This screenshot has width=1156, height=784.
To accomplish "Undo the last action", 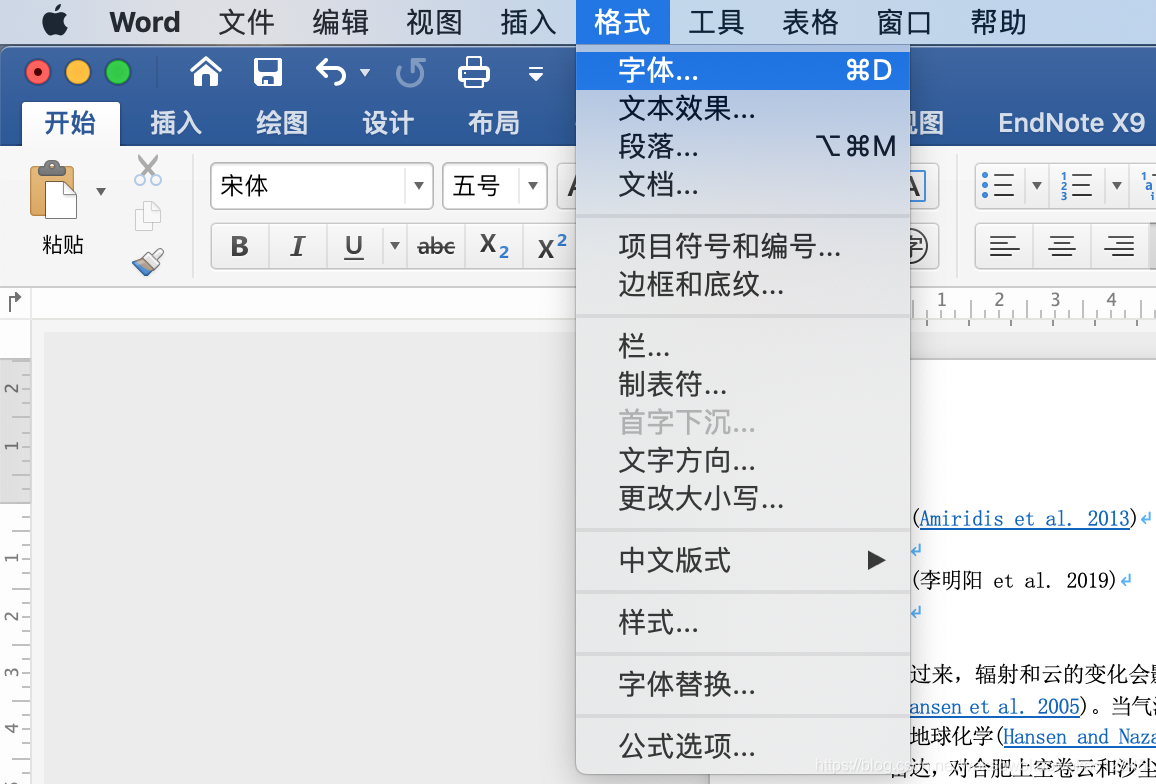I will pos(330,72).
